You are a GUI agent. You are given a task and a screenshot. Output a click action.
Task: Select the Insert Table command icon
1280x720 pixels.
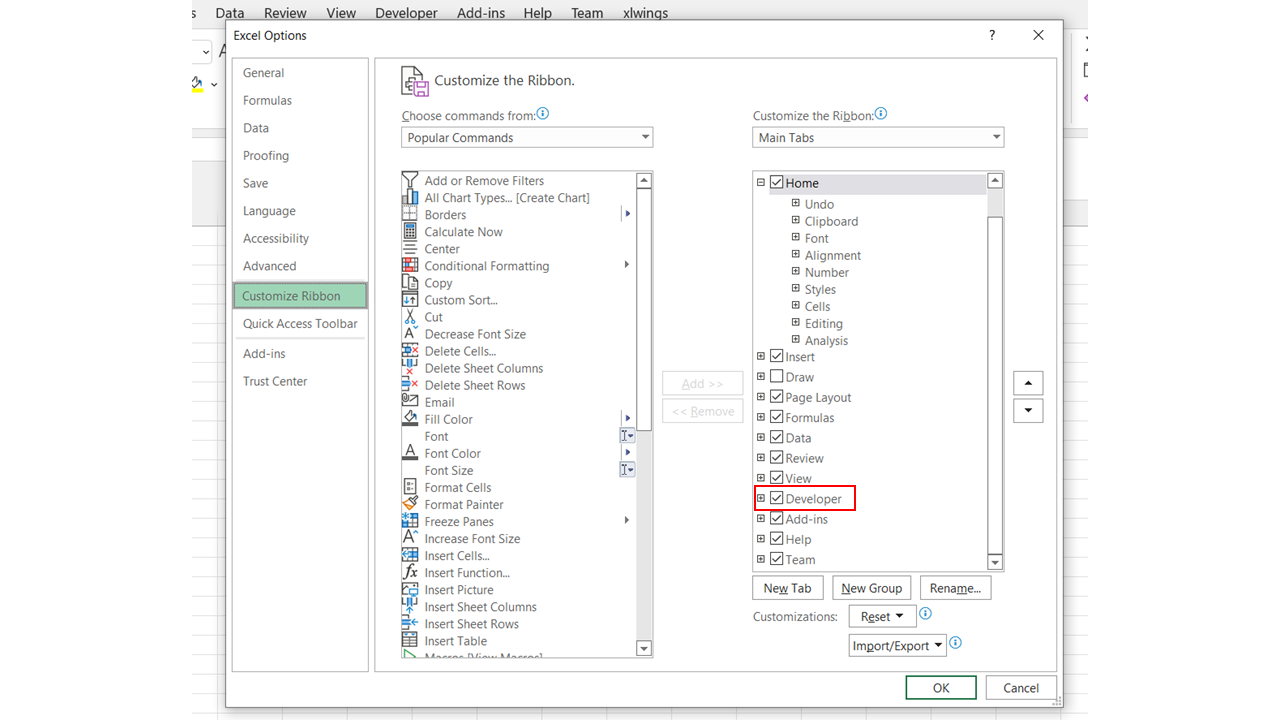[410, 640]
